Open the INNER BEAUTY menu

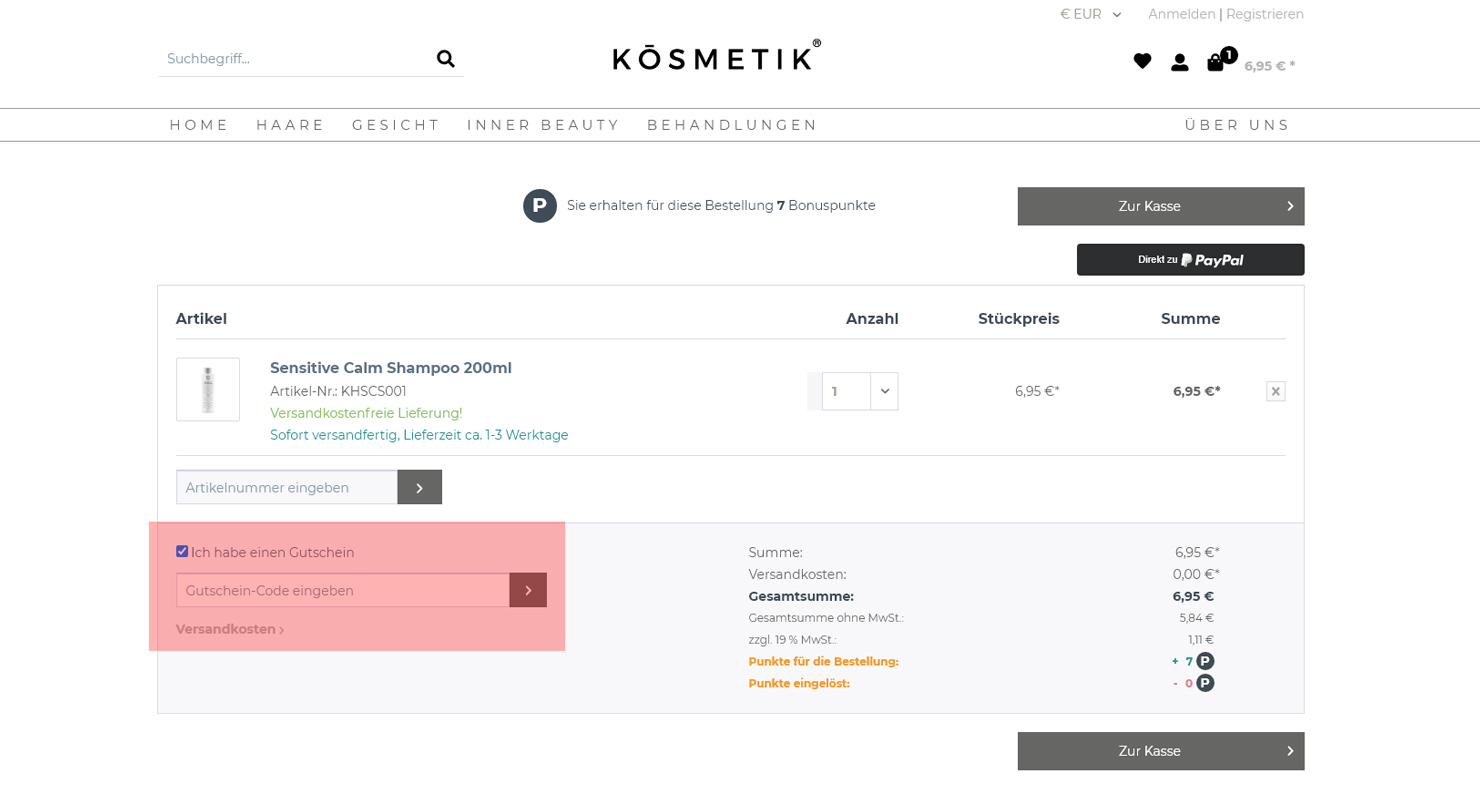tap(543, 125)
